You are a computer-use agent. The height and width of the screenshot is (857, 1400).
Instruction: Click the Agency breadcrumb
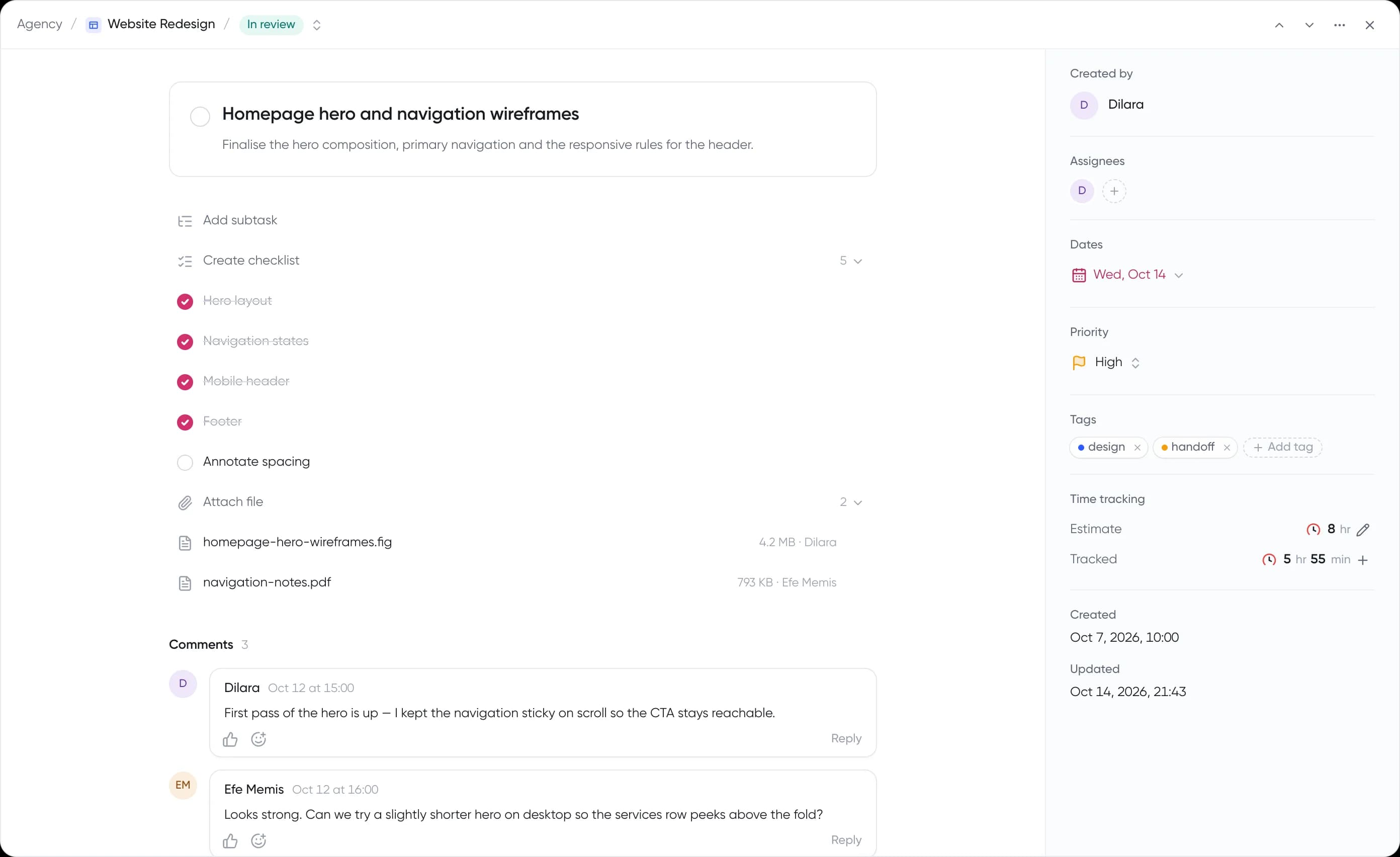coord(39,24)
